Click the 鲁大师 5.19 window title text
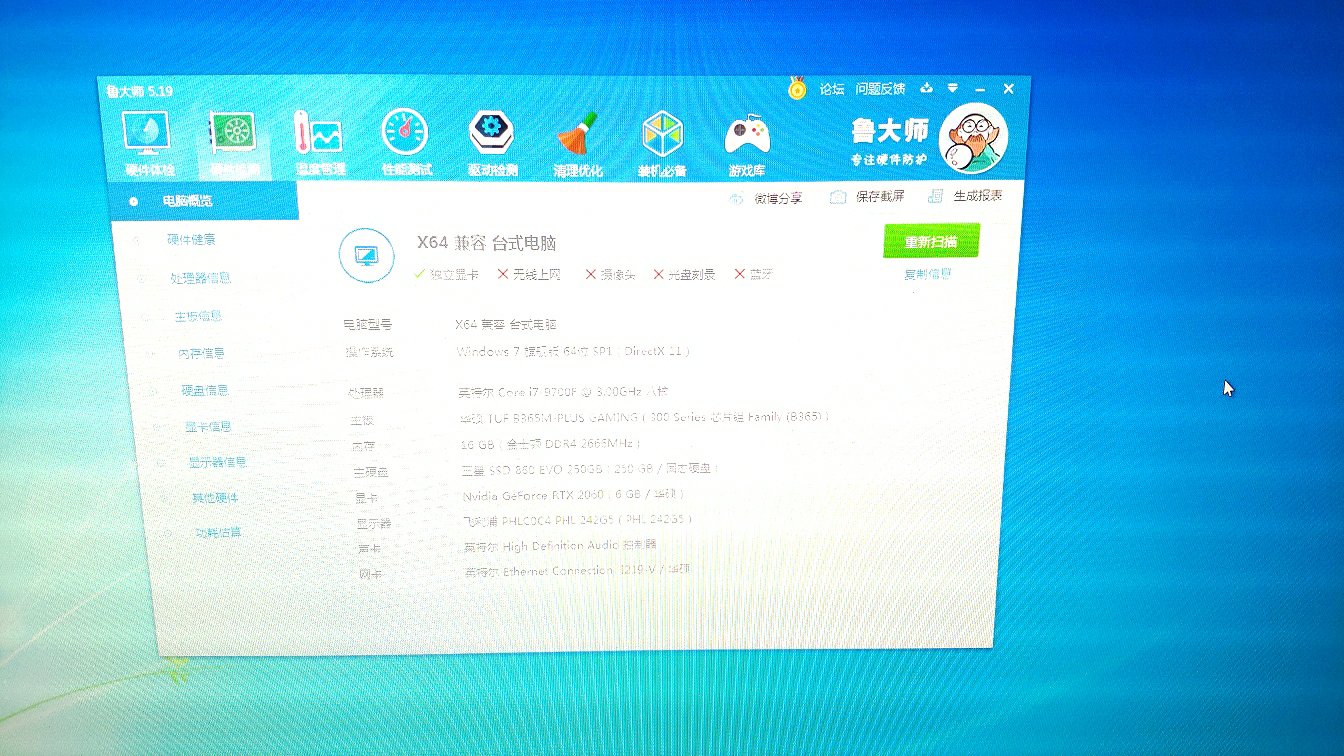The width and height of the screenshot is (1344, 756). (x=140, y=91)
